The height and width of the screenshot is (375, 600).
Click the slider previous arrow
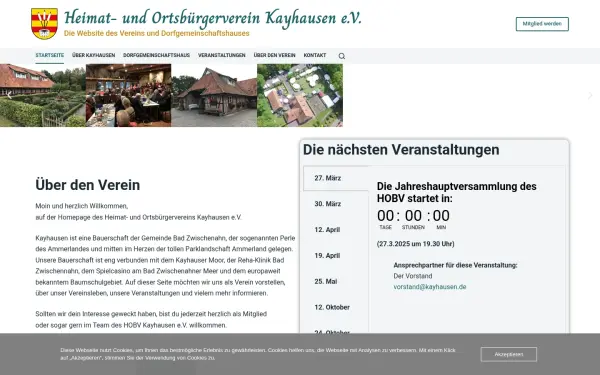coord(9,95)
